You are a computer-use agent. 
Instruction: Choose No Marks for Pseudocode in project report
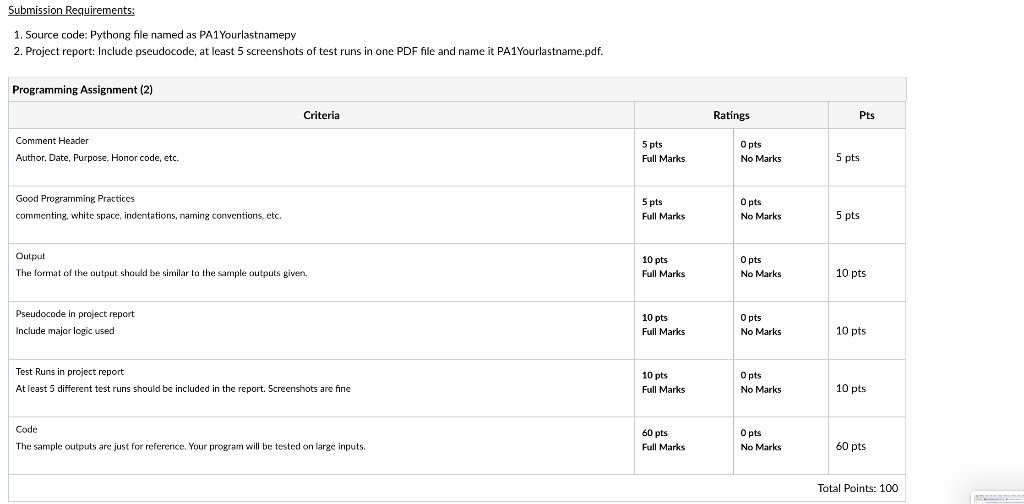[x=761, y=324]
